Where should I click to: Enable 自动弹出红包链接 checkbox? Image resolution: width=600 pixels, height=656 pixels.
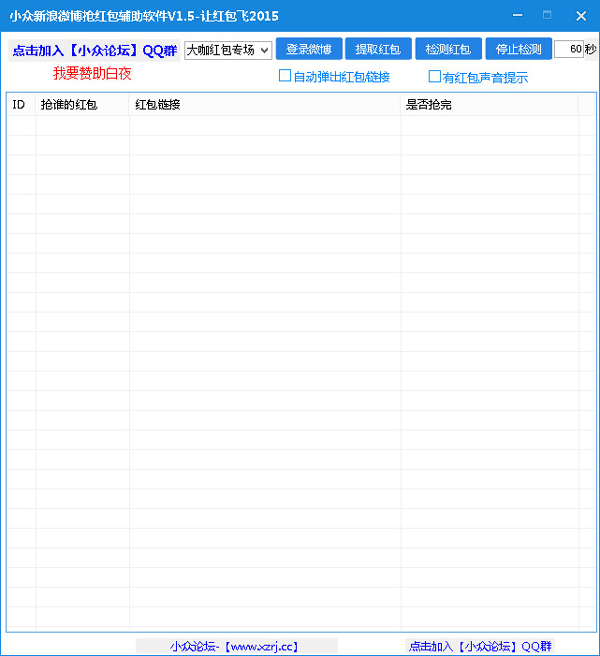tap(285, 76)
